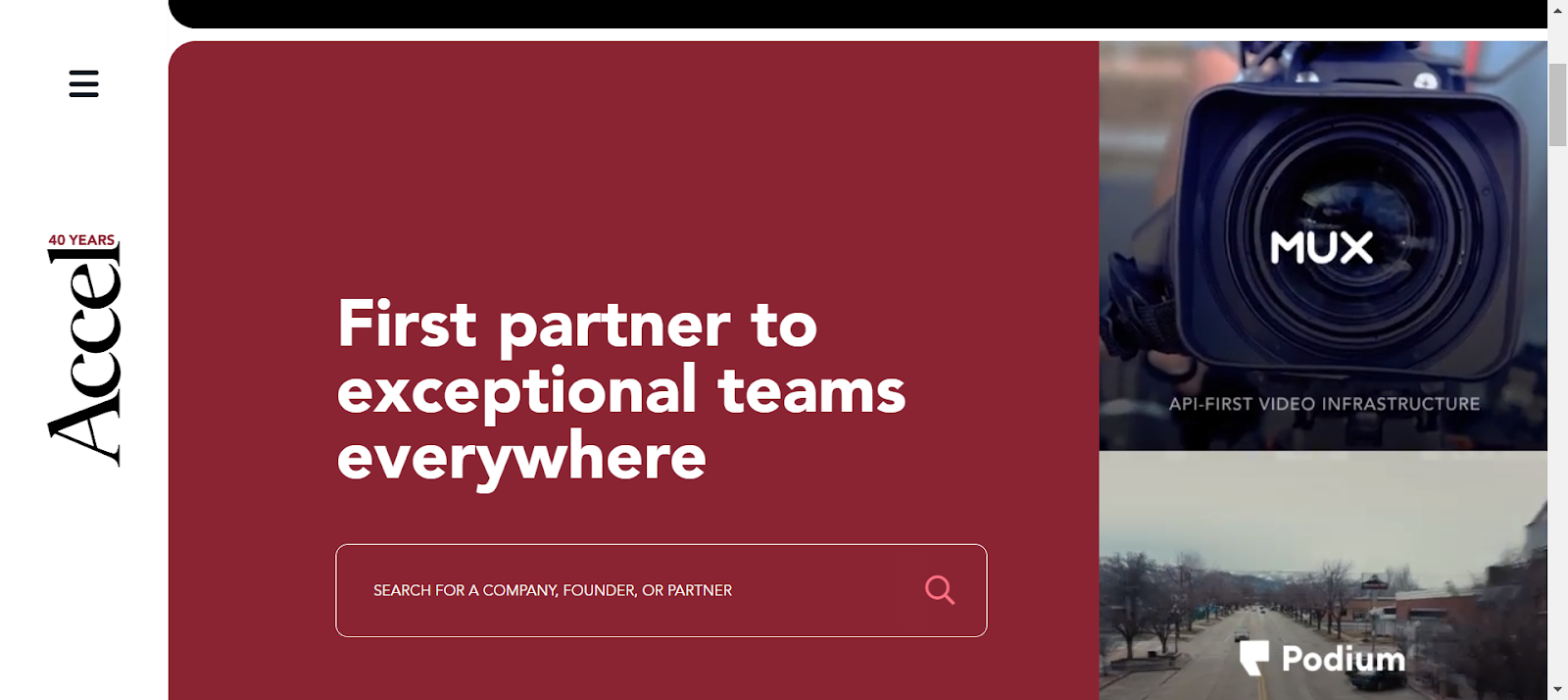Screen dimensions: 1568x700
Task: Open the hamburger navigation menu
Action: coord(84,83)
